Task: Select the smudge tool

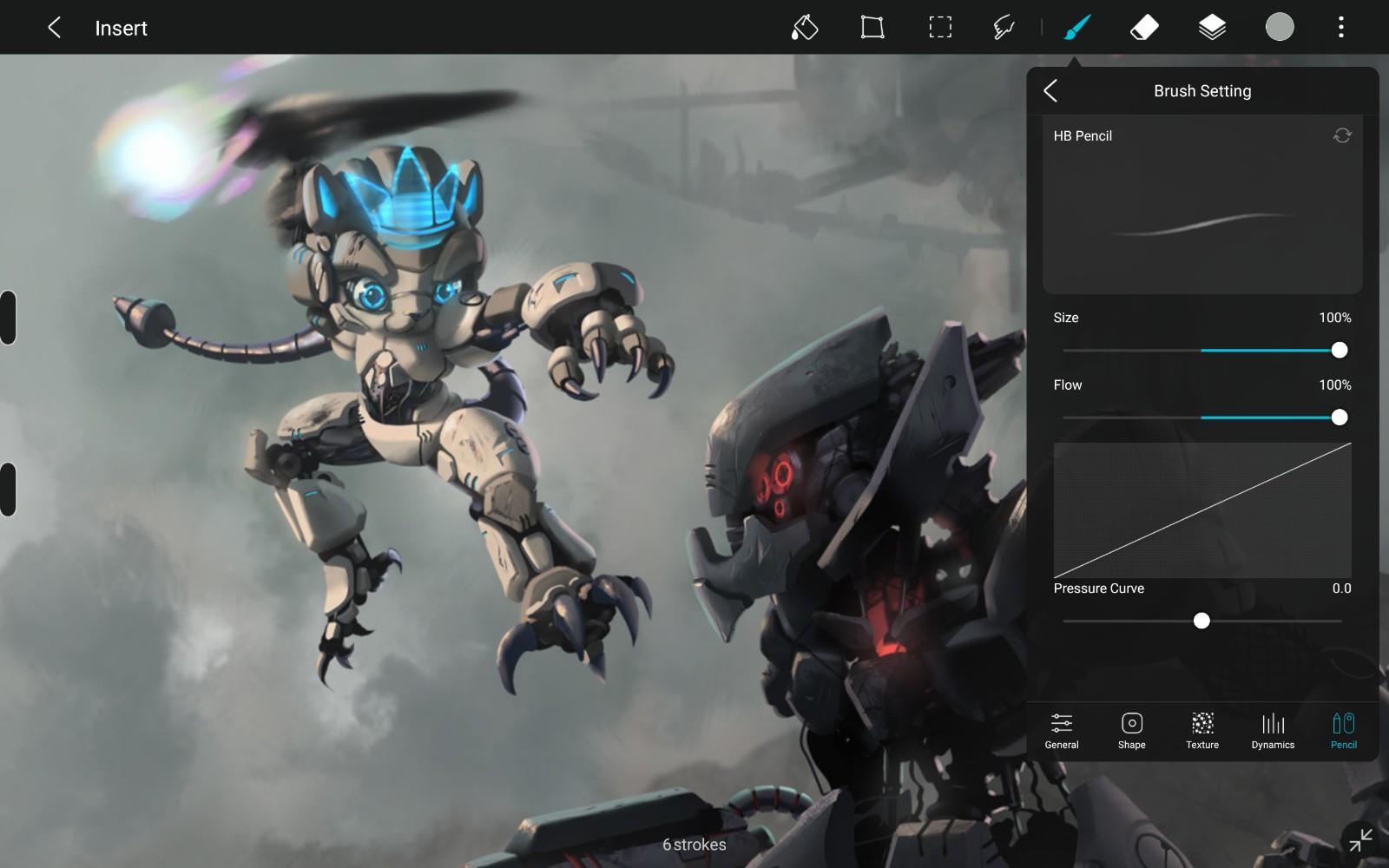Action: click(1004, 28)
